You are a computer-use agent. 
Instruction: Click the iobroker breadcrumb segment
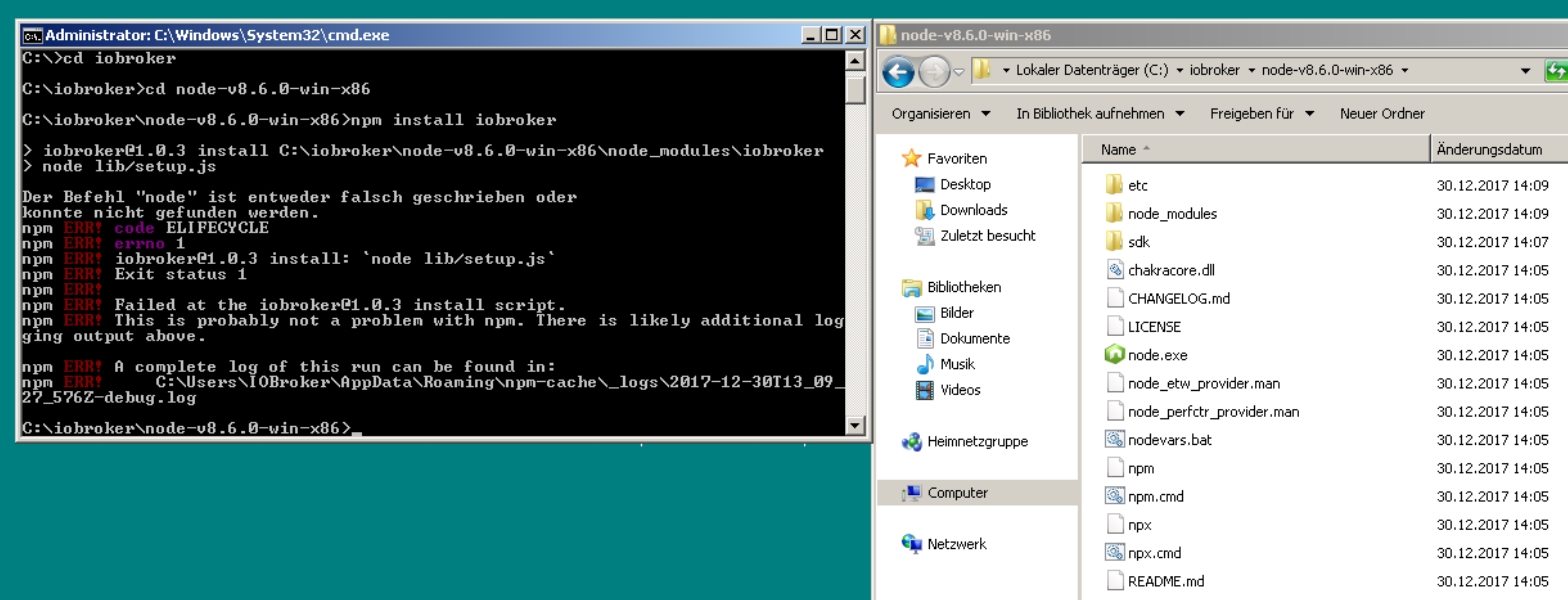pos(1214,71)
